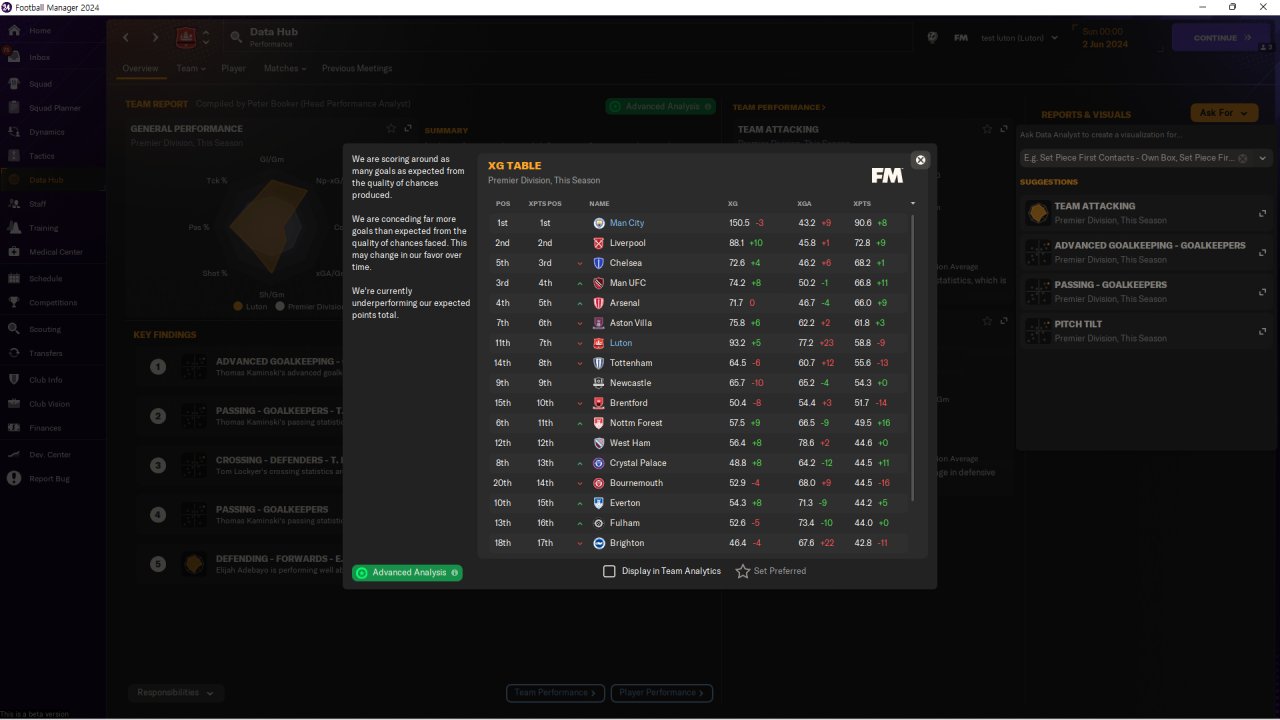Open the Ask For dropdown
This screenshot has width=1280, height=720.
1223,113
